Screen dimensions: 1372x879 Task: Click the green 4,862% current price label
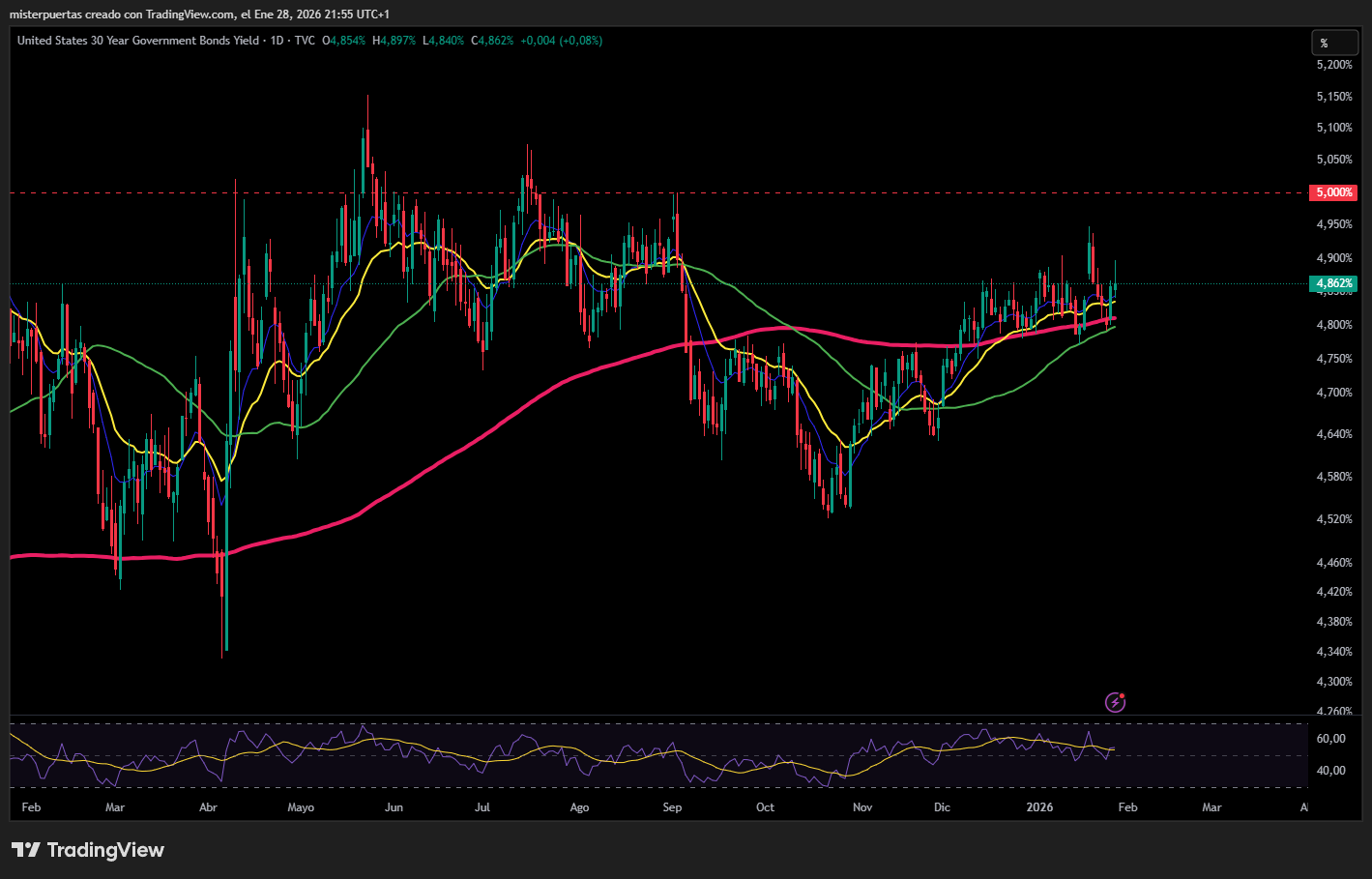pyautogui.click(x=1332, y=283)
